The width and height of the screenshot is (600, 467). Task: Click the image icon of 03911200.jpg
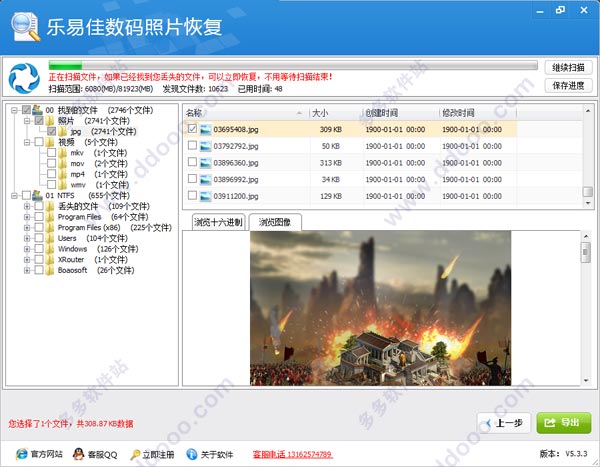tap(205, 196)
